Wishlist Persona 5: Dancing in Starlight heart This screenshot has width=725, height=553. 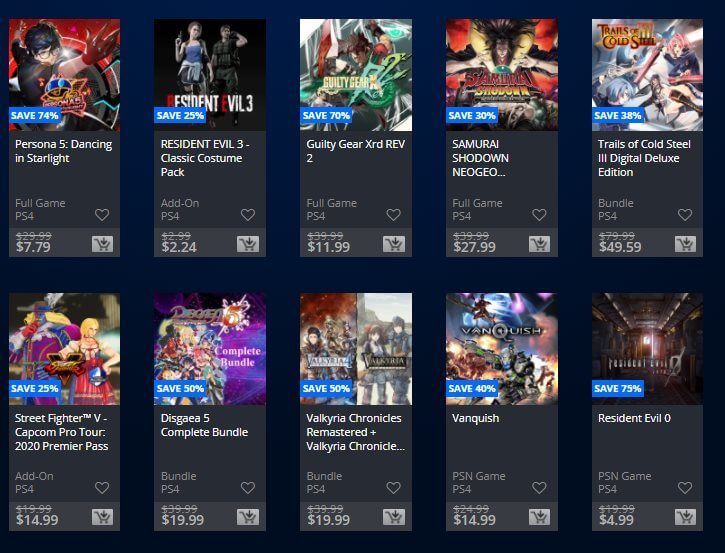click(102, 215)
